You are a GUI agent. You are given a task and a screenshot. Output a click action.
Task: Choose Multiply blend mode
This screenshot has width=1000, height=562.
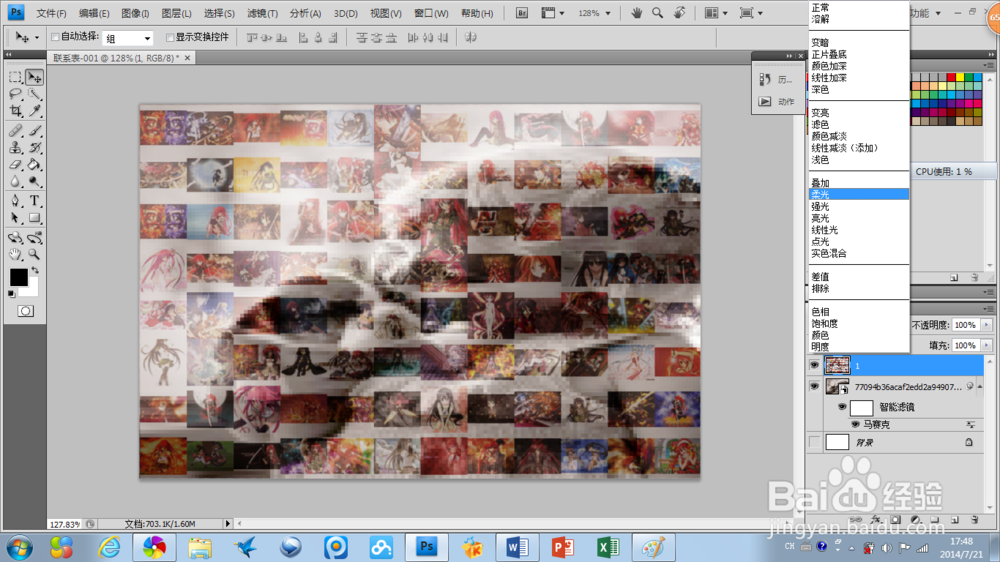858,55
